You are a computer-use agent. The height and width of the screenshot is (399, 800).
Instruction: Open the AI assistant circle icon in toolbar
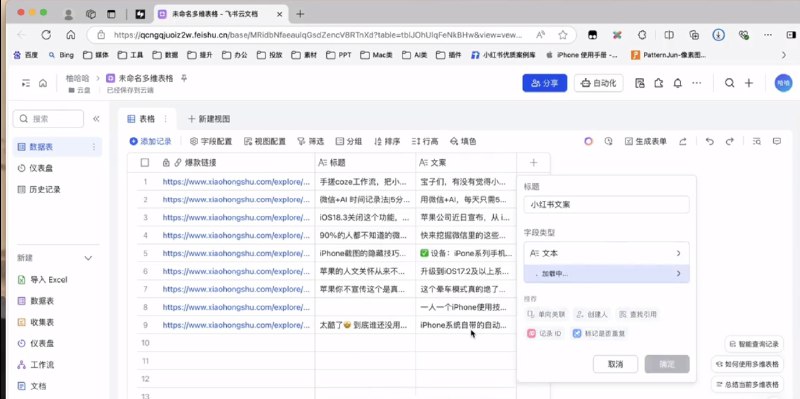tap(589, 141)
